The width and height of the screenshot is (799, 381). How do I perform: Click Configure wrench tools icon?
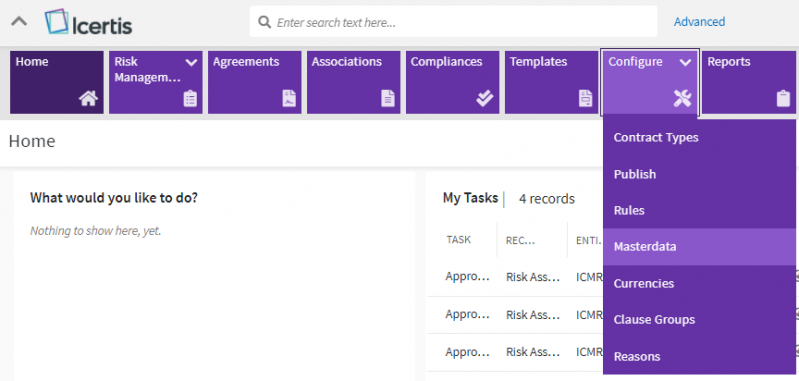[x=682, y=98]
